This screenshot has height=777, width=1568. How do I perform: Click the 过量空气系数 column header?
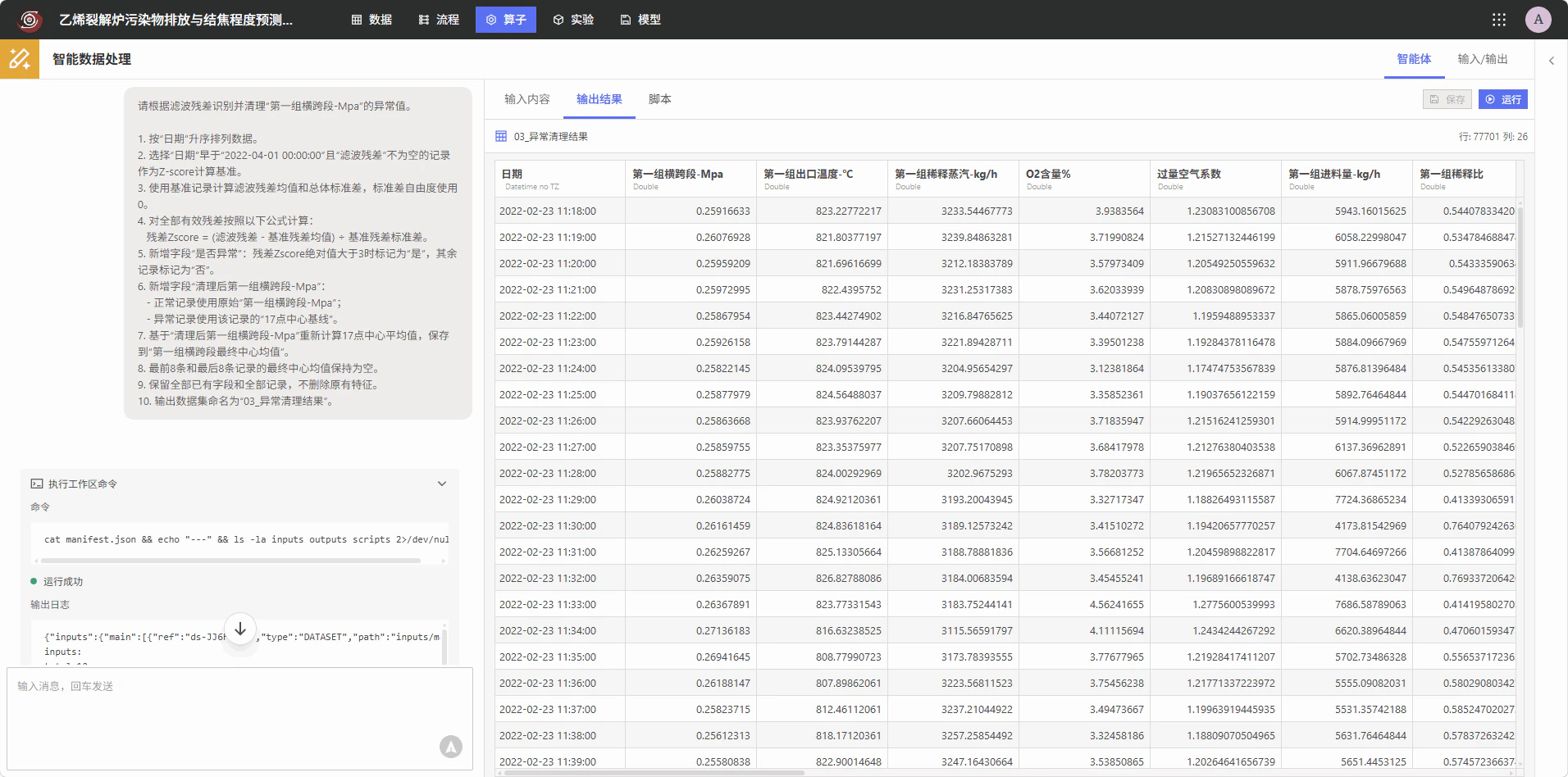coord(1215,179)
